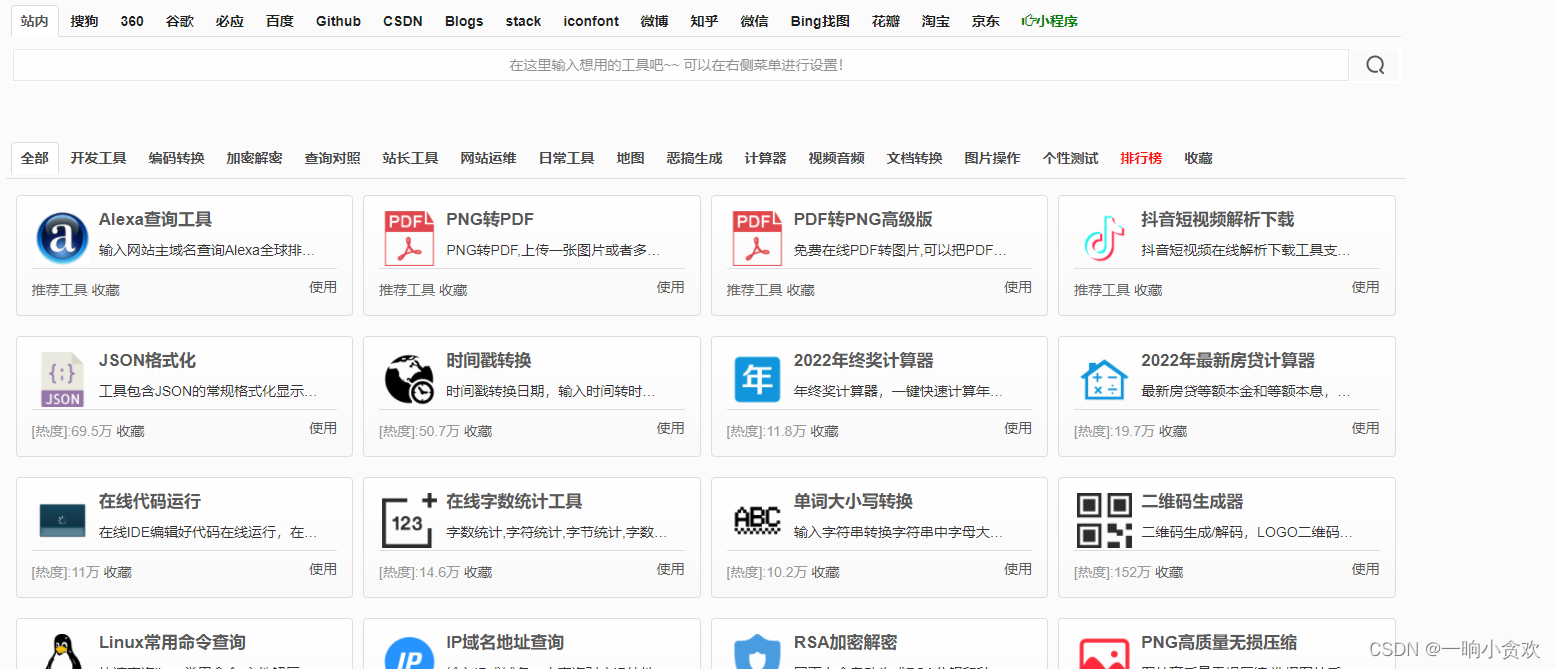Switch to the Github search tab
The image size is (1556, 669).
click(338, 20)
